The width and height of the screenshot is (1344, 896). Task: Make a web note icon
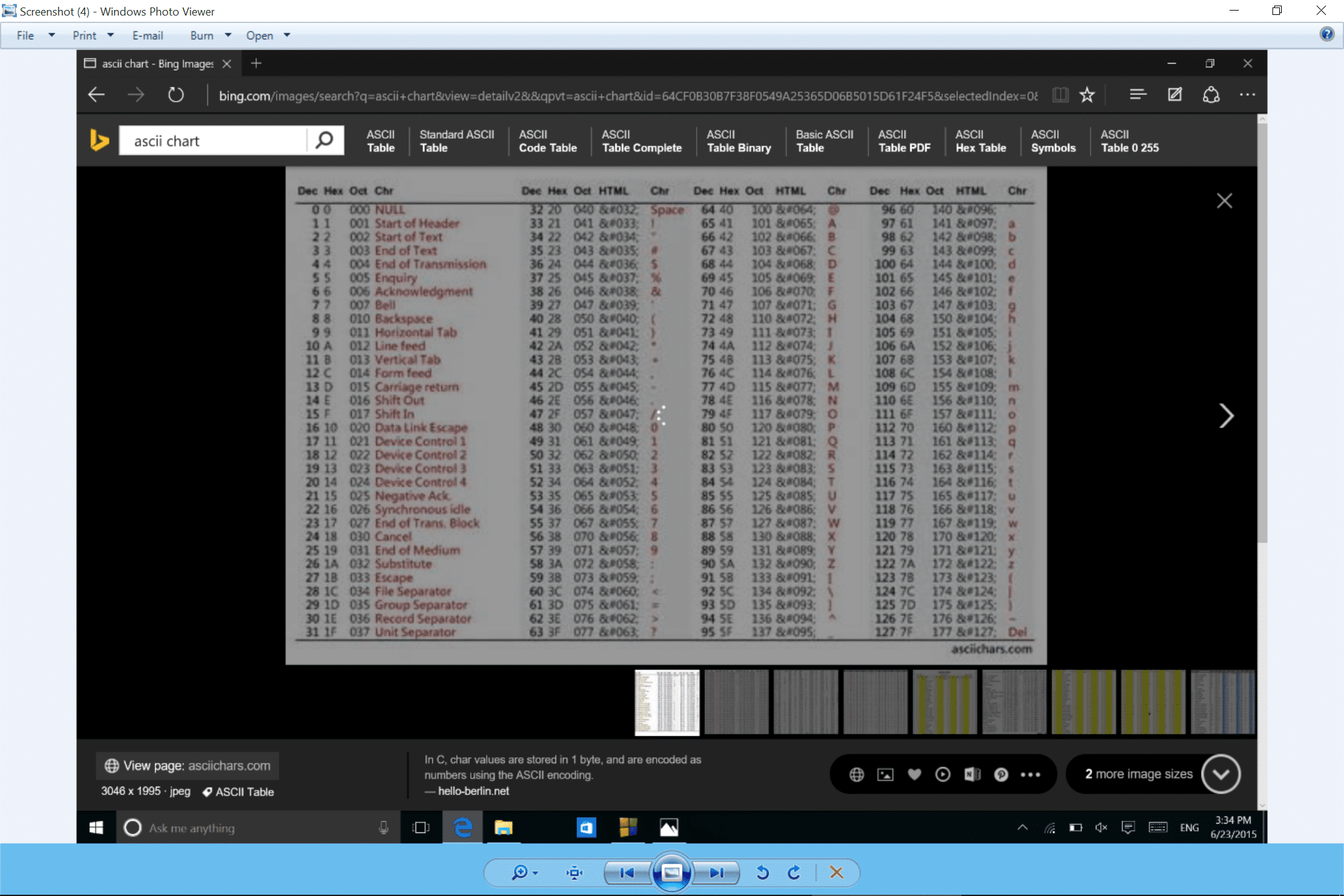tap(1174, 95)
